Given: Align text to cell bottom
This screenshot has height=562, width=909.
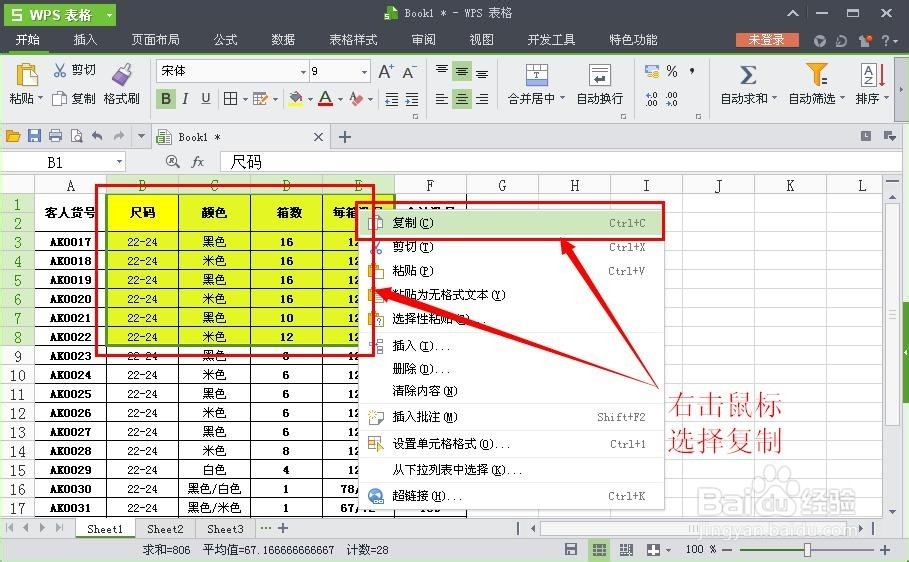Looking at the screenshot, I should tap(482, 72).
